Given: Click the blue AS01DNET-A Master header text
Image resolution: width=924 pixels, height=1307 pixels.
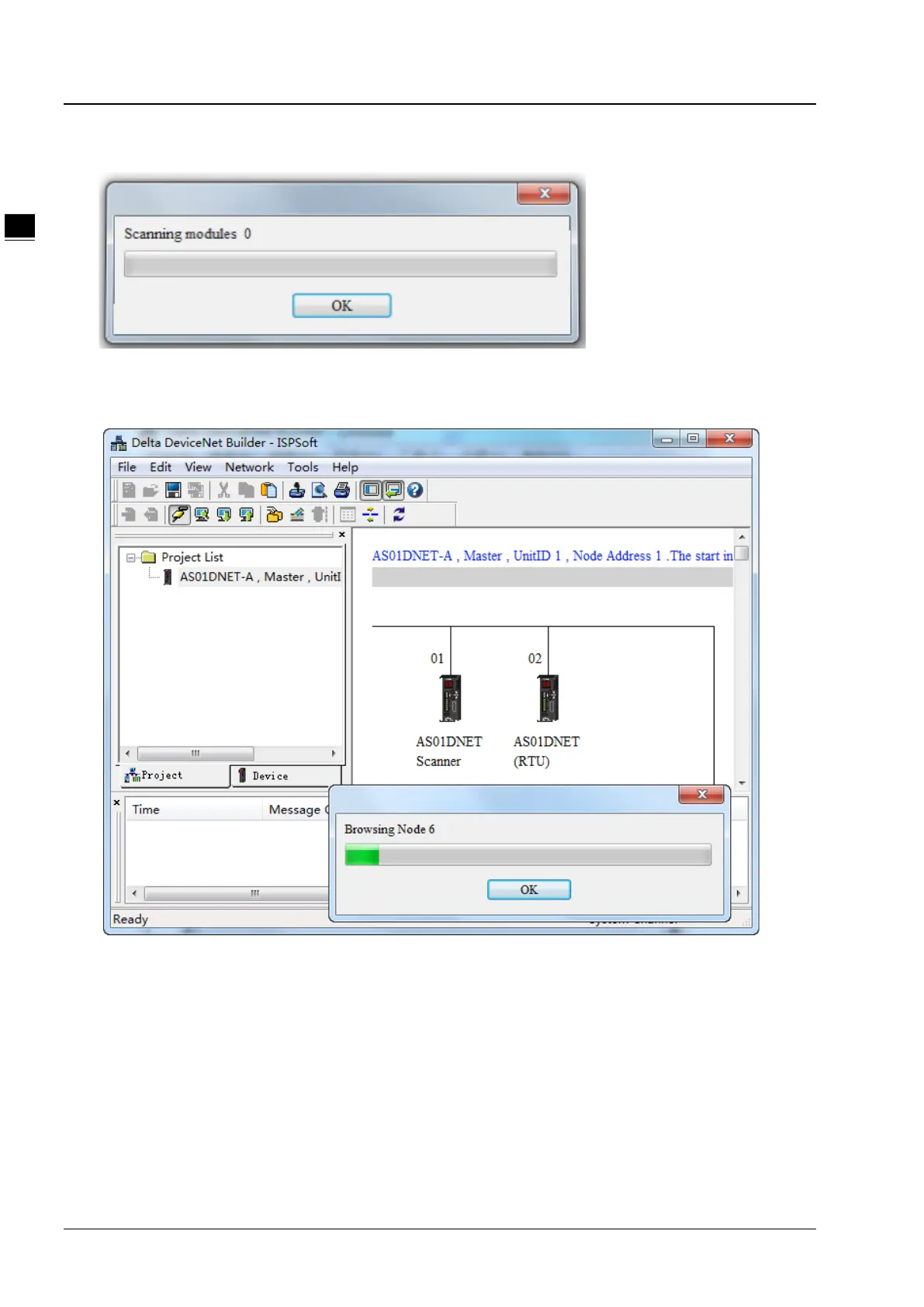Looking at the screenshot, I should (552, 556).
